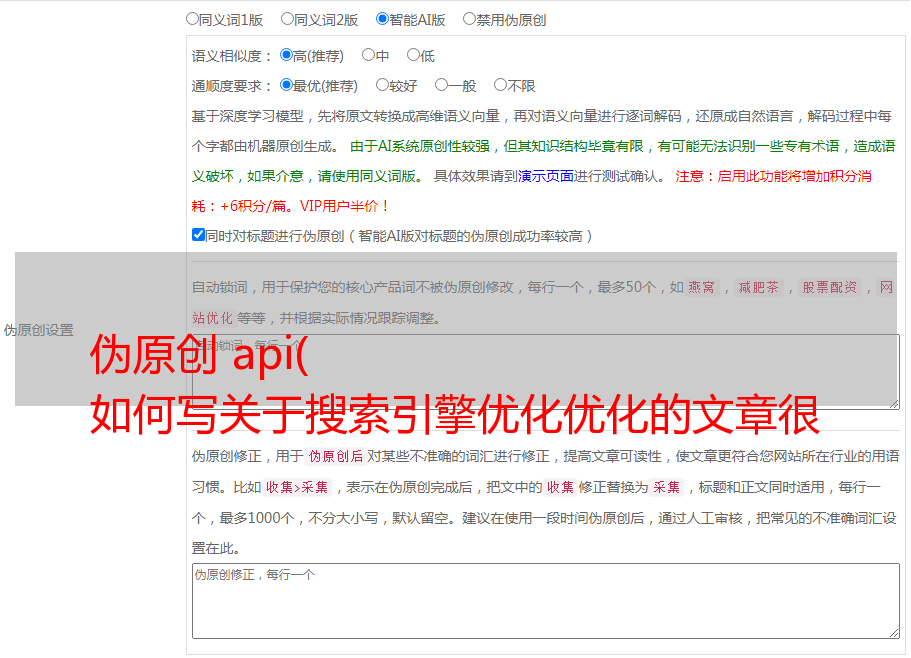Set 通顺度要求 to 一般
This screenshot has height=658, width=911.
point(442,86)
